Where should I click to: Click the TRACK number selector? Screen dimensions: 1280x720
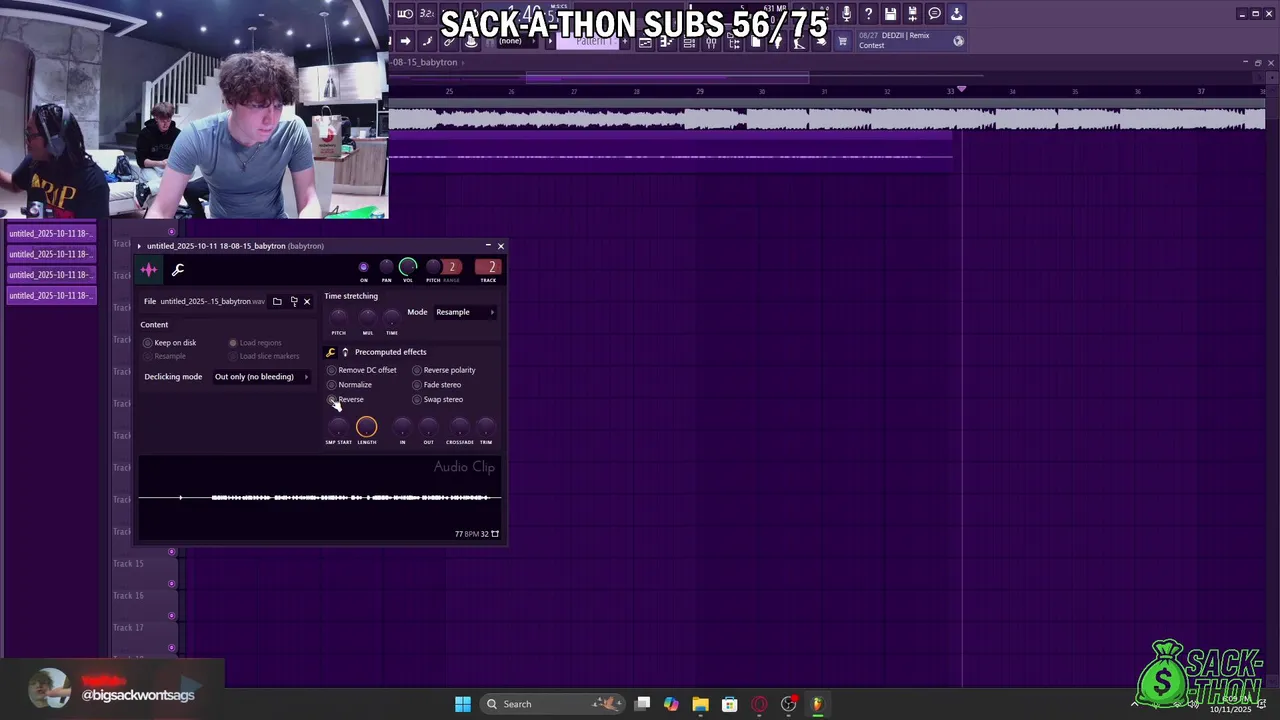[488, 267]
